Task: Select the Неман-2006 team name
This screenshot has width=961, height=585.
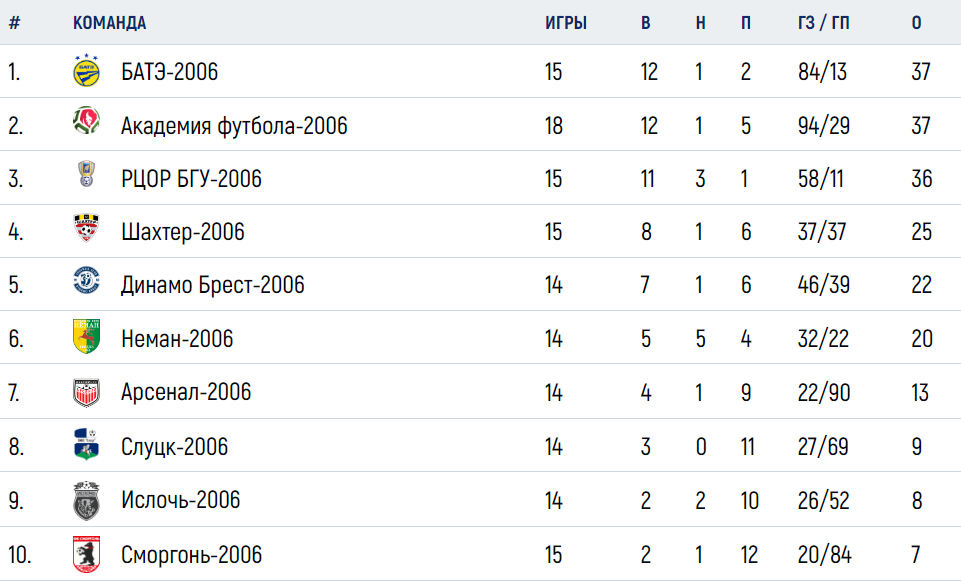Action: click(x=177, y=339)
